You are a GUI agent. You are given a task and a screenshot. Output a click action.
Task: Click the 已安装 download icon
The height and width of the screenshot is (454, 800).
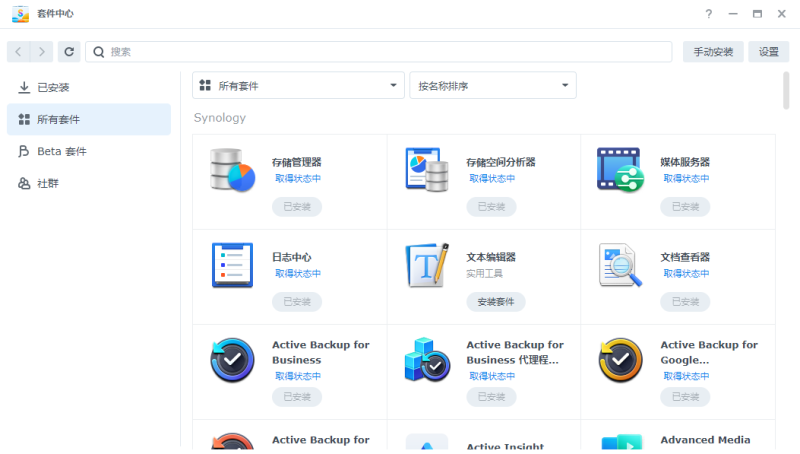coord(24,87)
